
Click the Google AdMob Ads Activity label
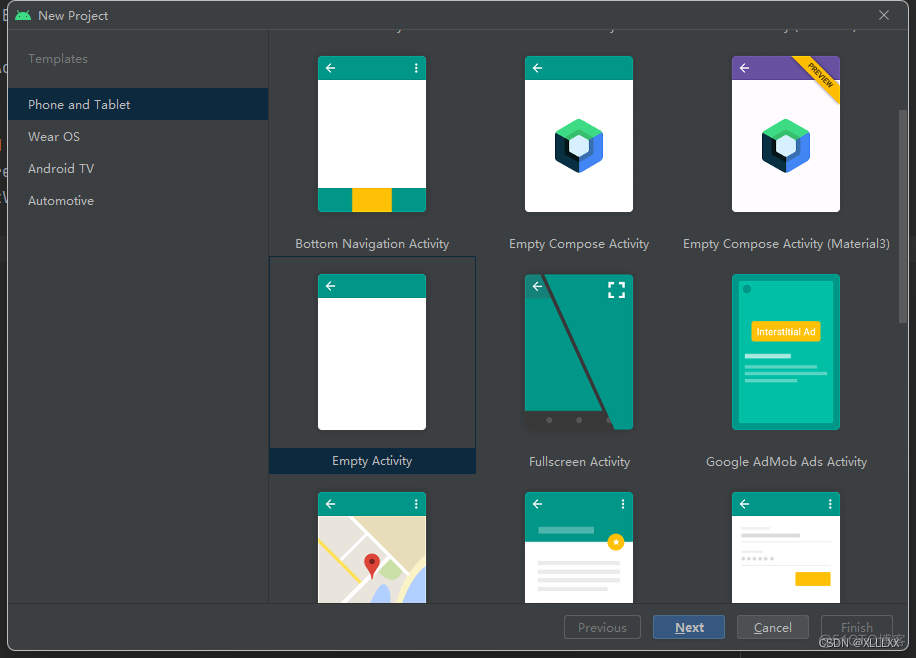pos(786,462)
